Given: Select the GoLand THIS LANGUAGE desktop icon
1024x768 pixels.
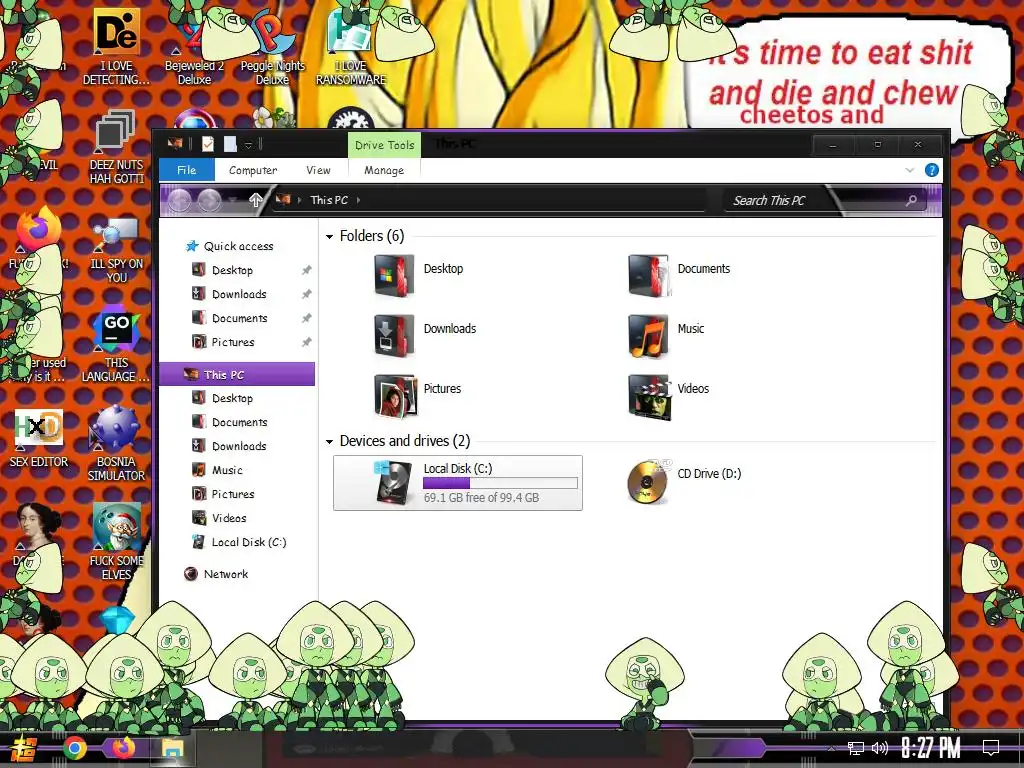Looking at the screenshot, I should pyautogui.click(x=116, y=346).
